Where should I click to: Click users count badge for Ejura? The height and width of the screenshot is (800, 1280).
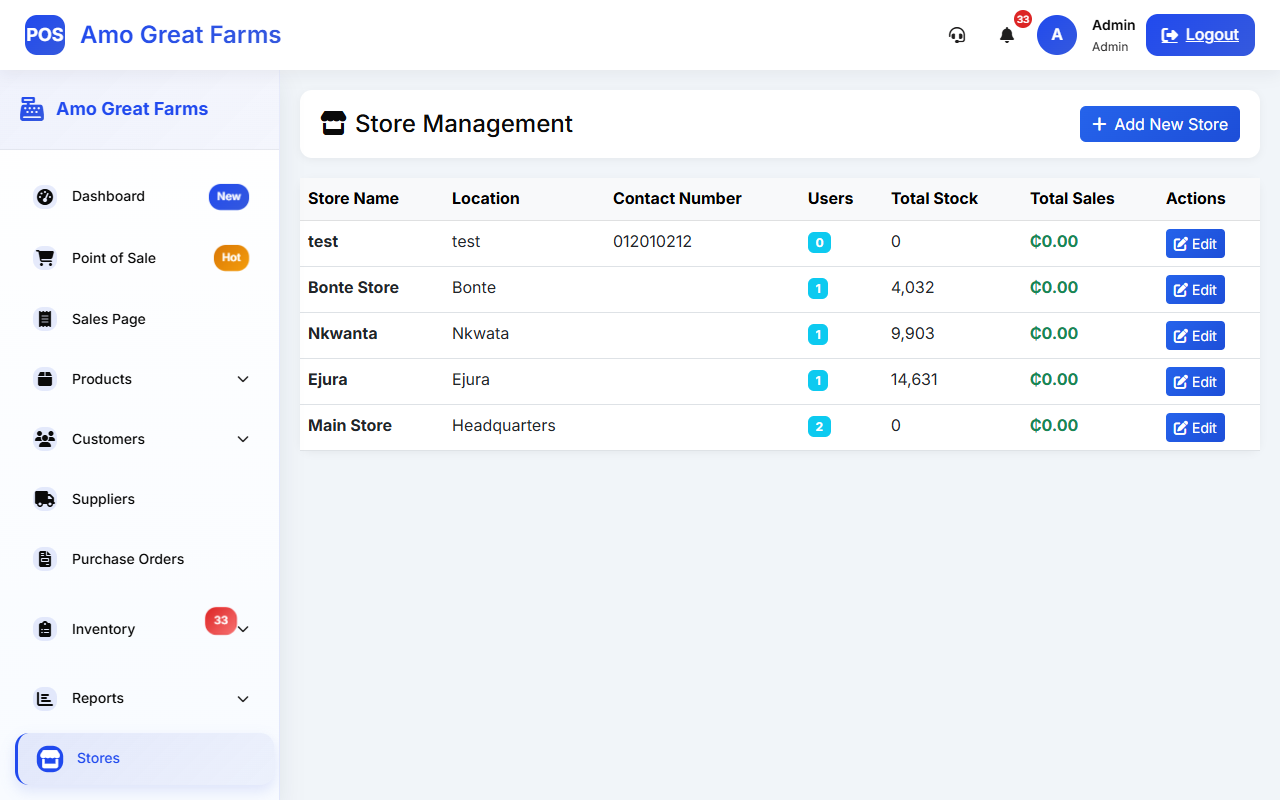coord(818,381)
